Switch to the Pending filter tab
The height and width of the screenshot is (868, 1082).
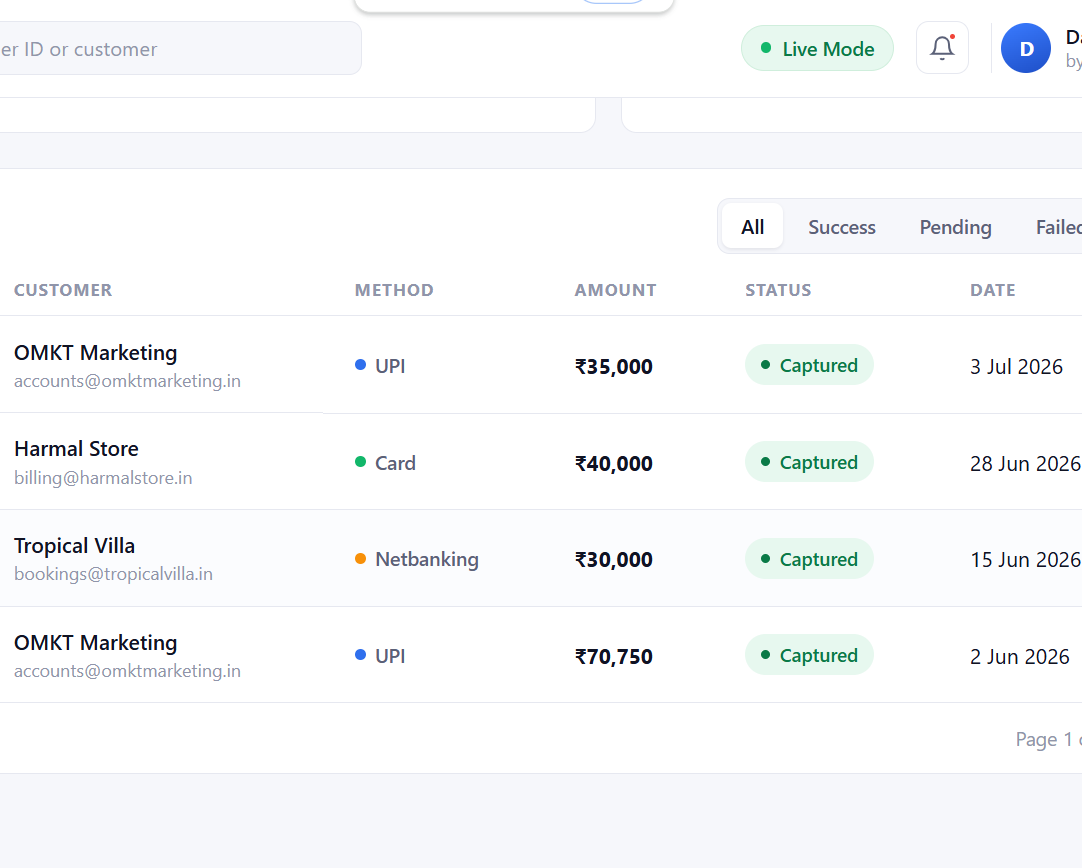click(955, 227)
